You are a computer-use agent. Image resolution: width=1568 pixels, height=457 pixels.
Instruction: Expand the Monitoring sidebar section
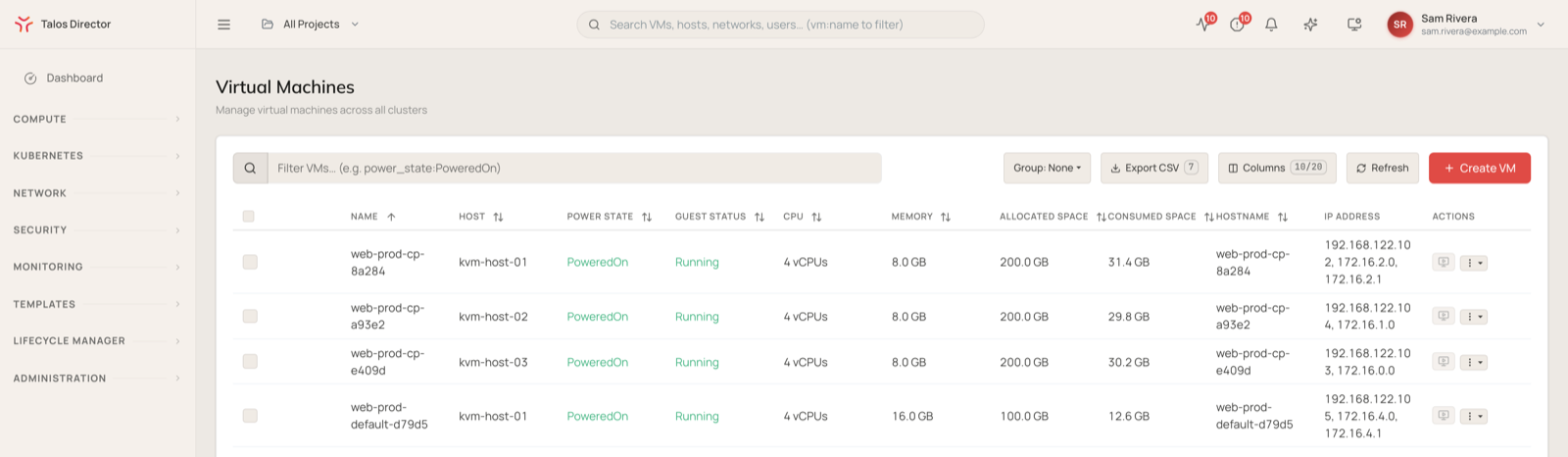pyautogui.click(x=97, y=267)
